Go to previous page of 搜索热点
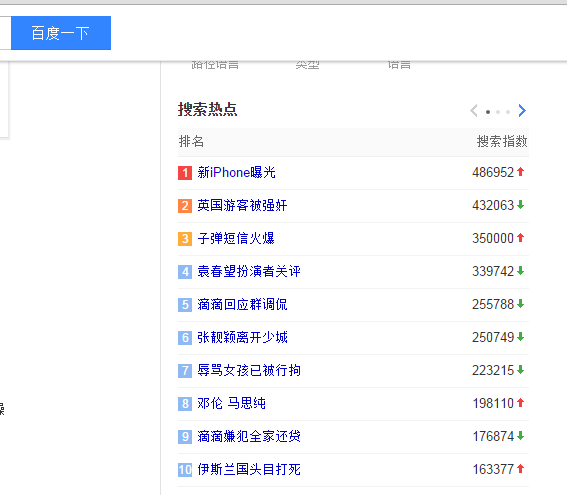This screenshot has height=495, width=567. [x=474, y=111]
